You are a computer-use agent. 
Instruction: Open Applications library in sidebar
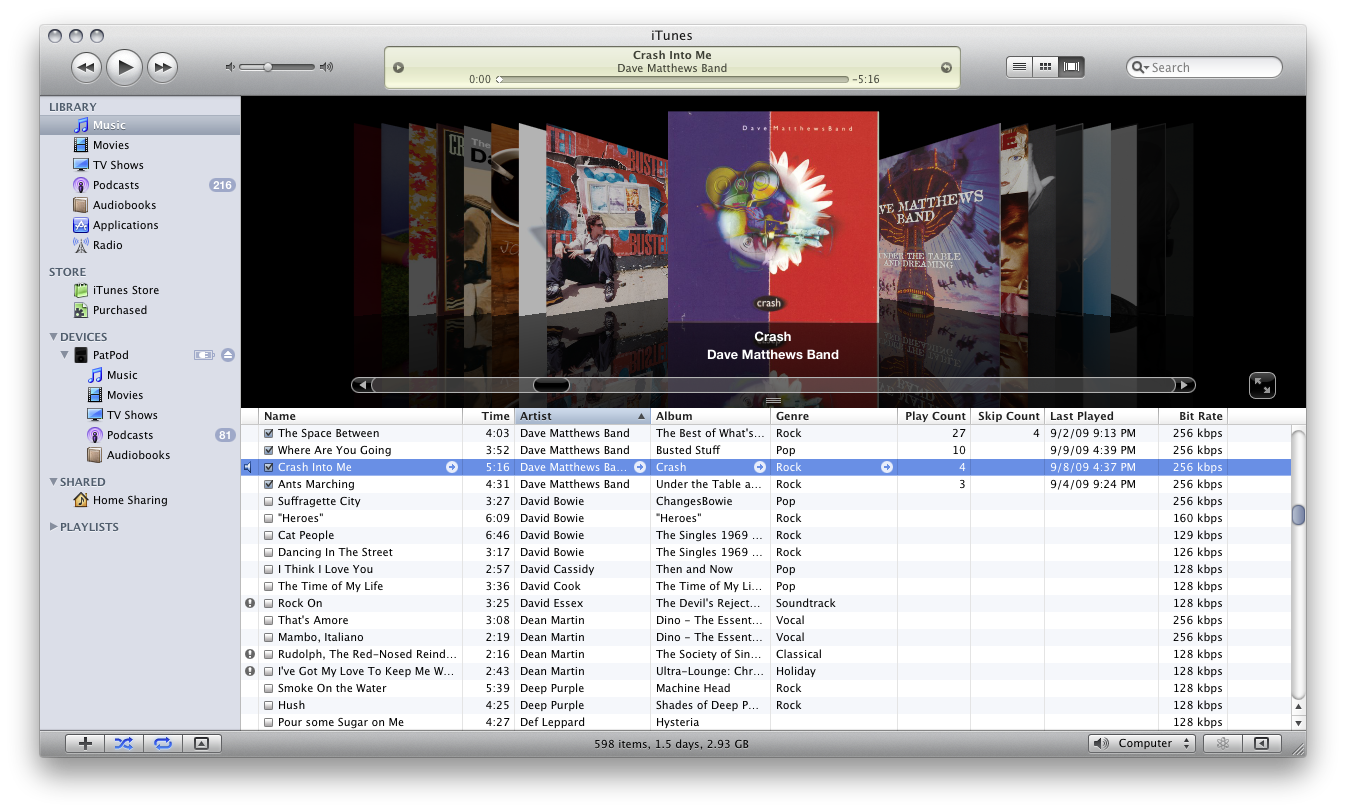click(140, 225)
